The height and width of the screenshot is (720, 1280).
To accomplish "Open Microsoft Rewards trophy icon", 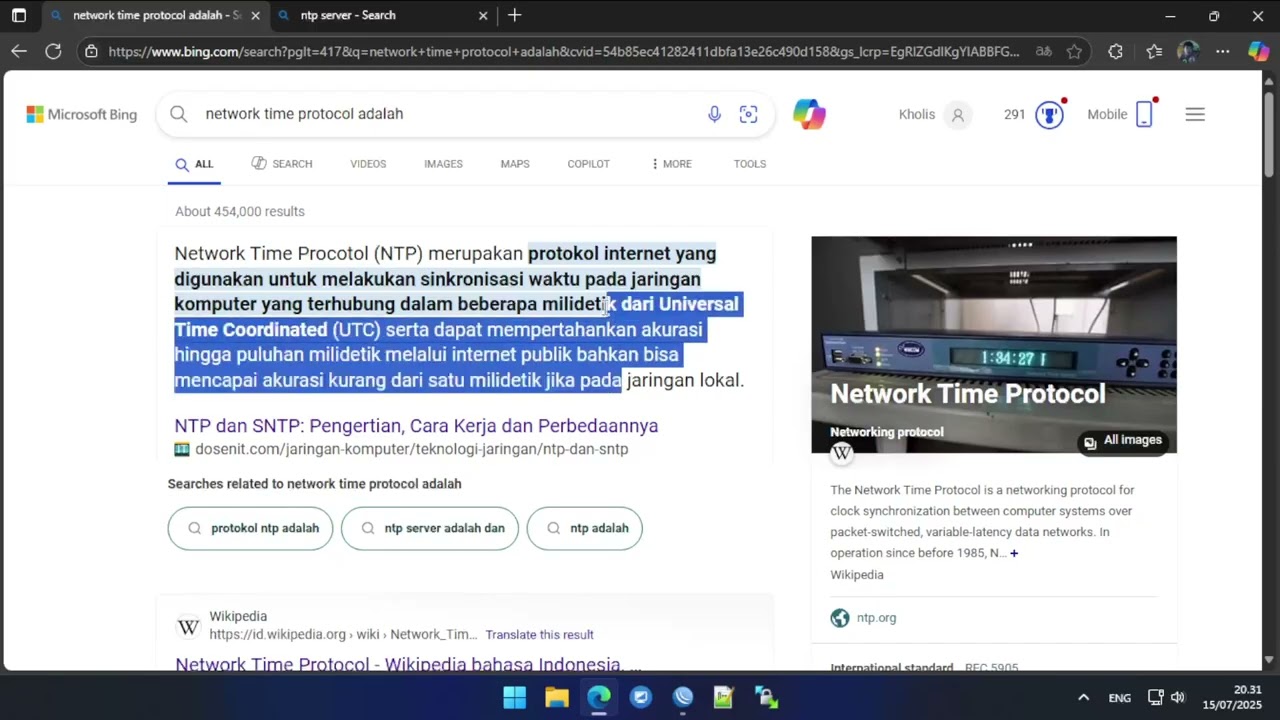I will 1049,114.
